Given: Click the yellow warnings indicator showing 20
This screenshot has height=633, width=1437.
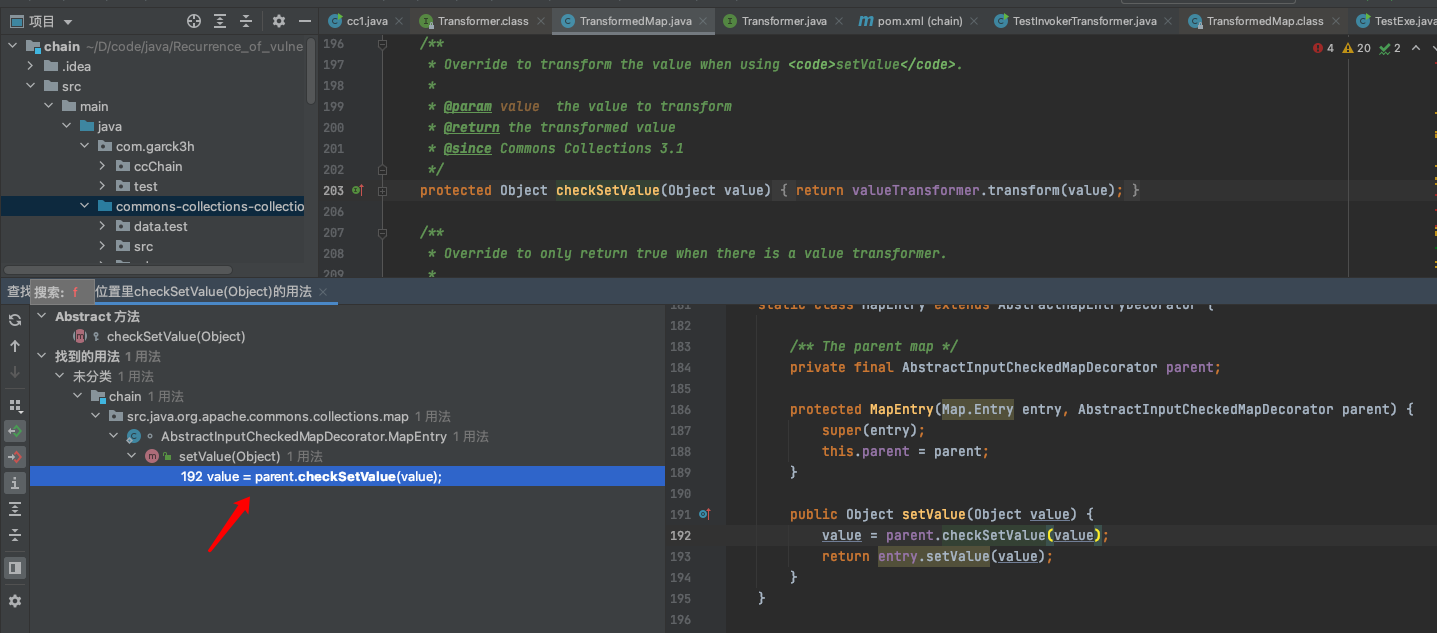Looking at the screenshot, I should pos(1357,48).
